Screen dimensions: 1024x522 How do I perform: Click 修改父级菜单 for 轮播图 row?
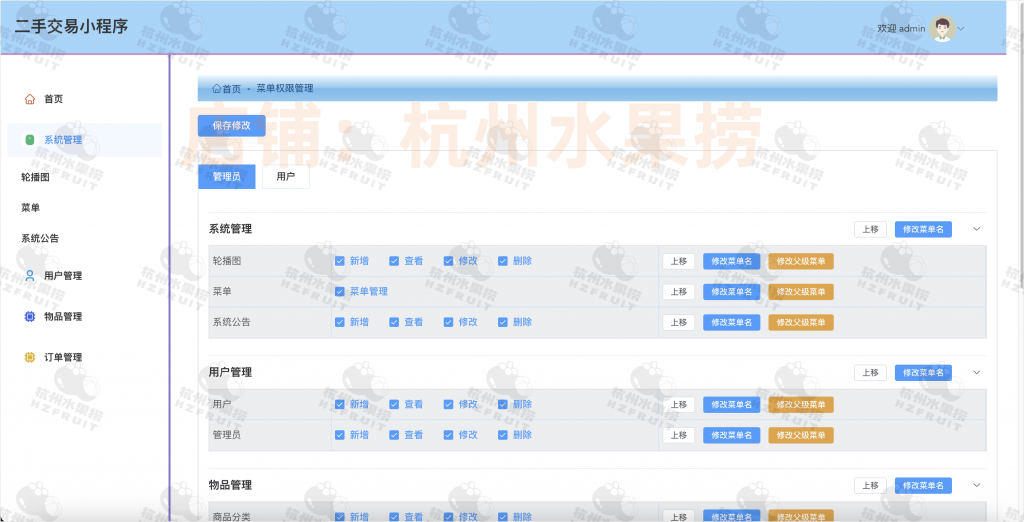tap(800, 261)
